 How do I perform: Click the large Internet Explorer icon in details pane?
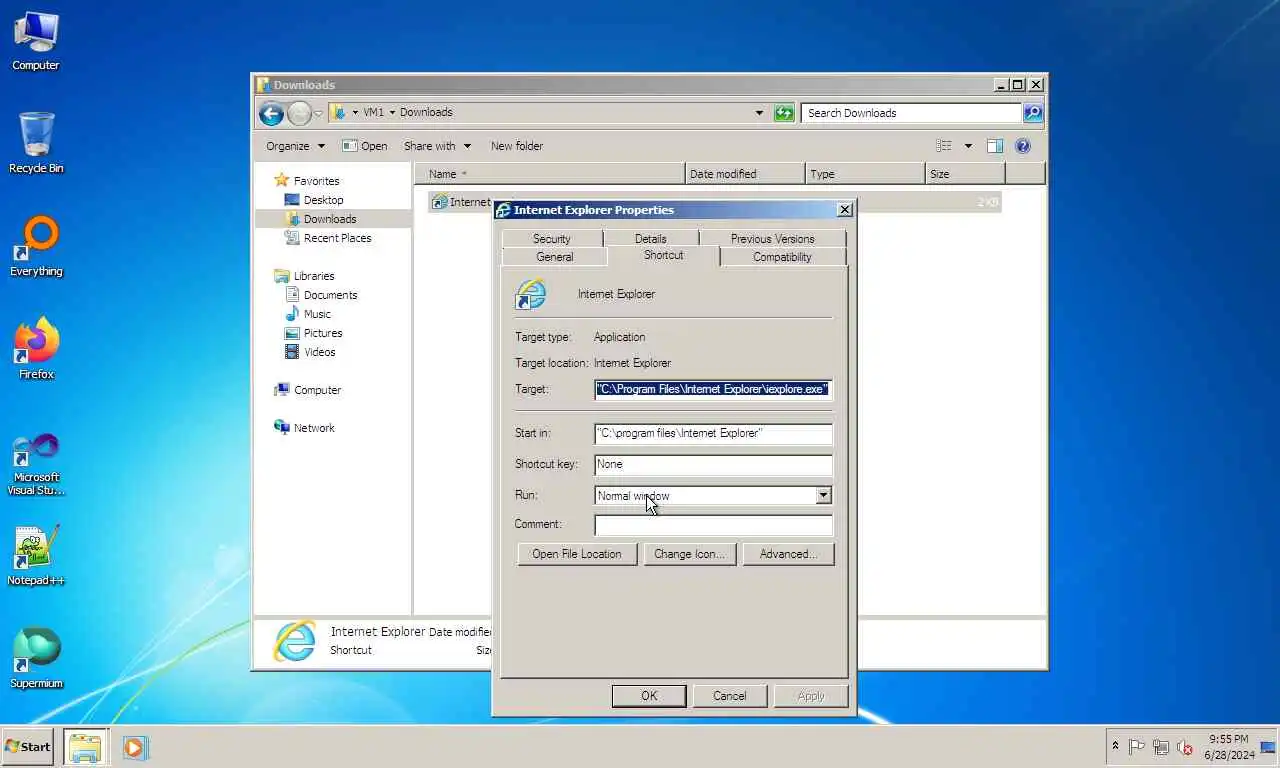(x=295, y=641)
